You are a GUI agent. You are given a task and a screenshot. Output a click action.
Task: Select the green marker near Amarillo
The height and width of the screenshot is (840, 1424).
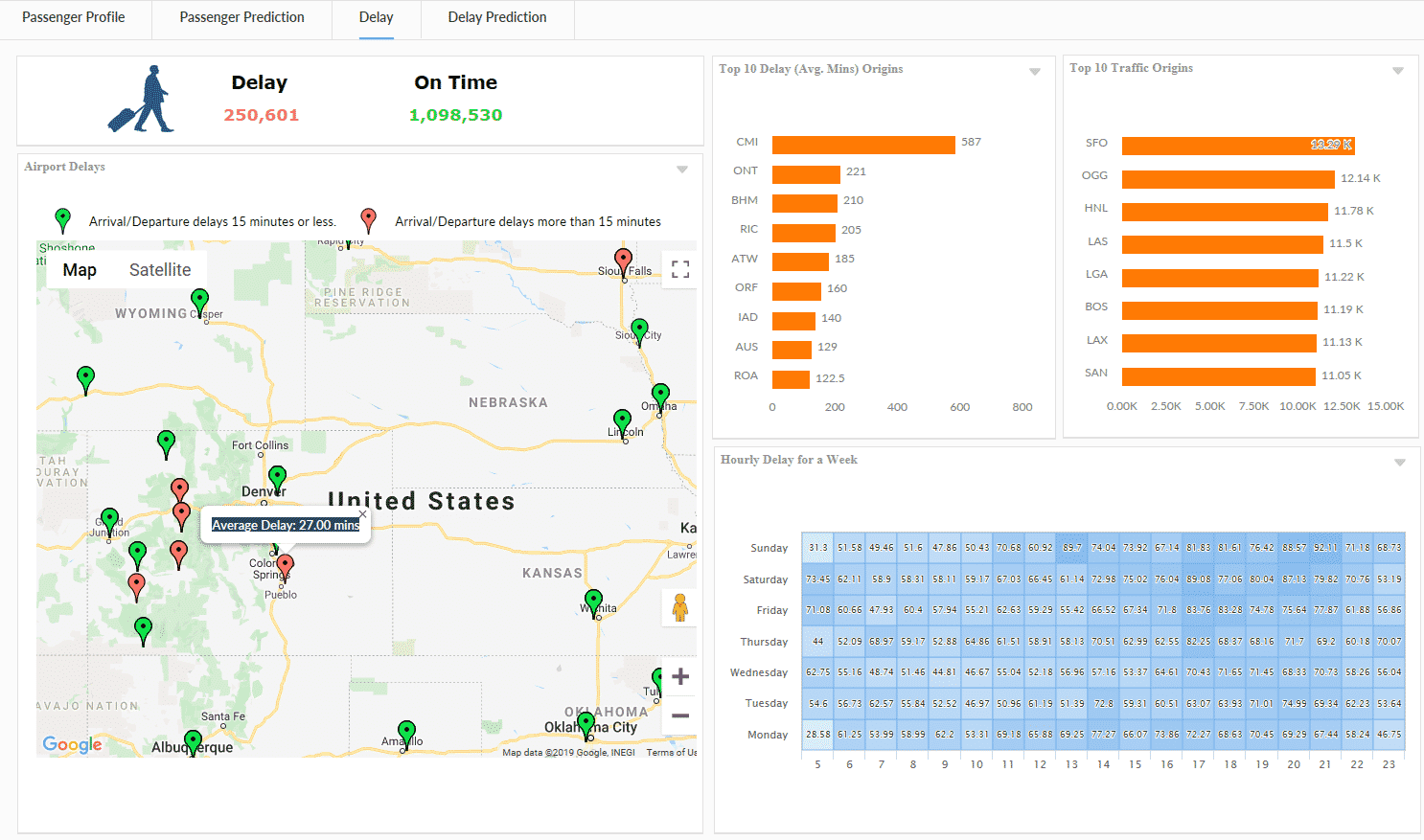[406, 733]
